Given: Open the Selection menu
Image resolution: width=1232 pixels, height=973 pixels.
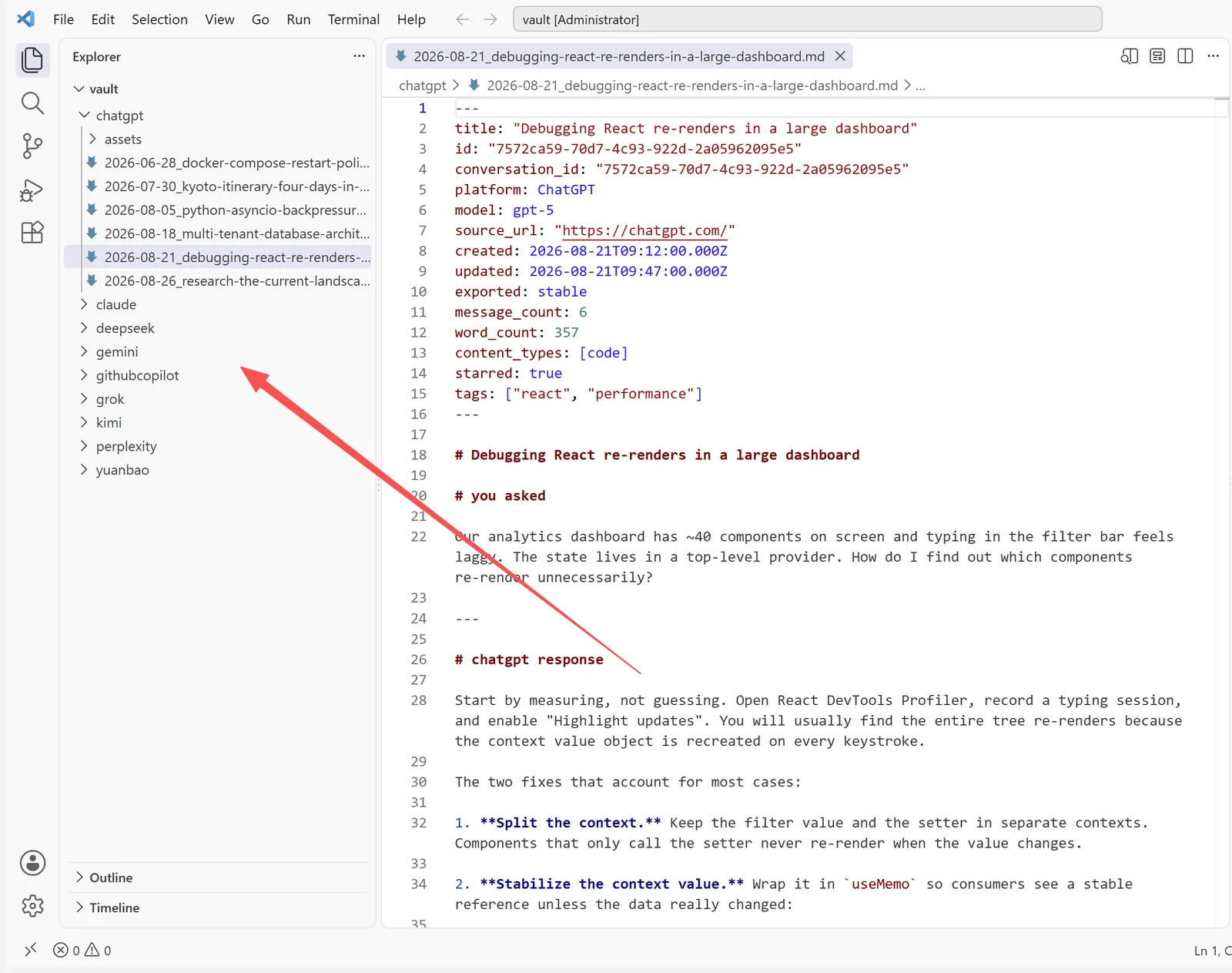Looking at the screenshot, I should tap(159, 19).
